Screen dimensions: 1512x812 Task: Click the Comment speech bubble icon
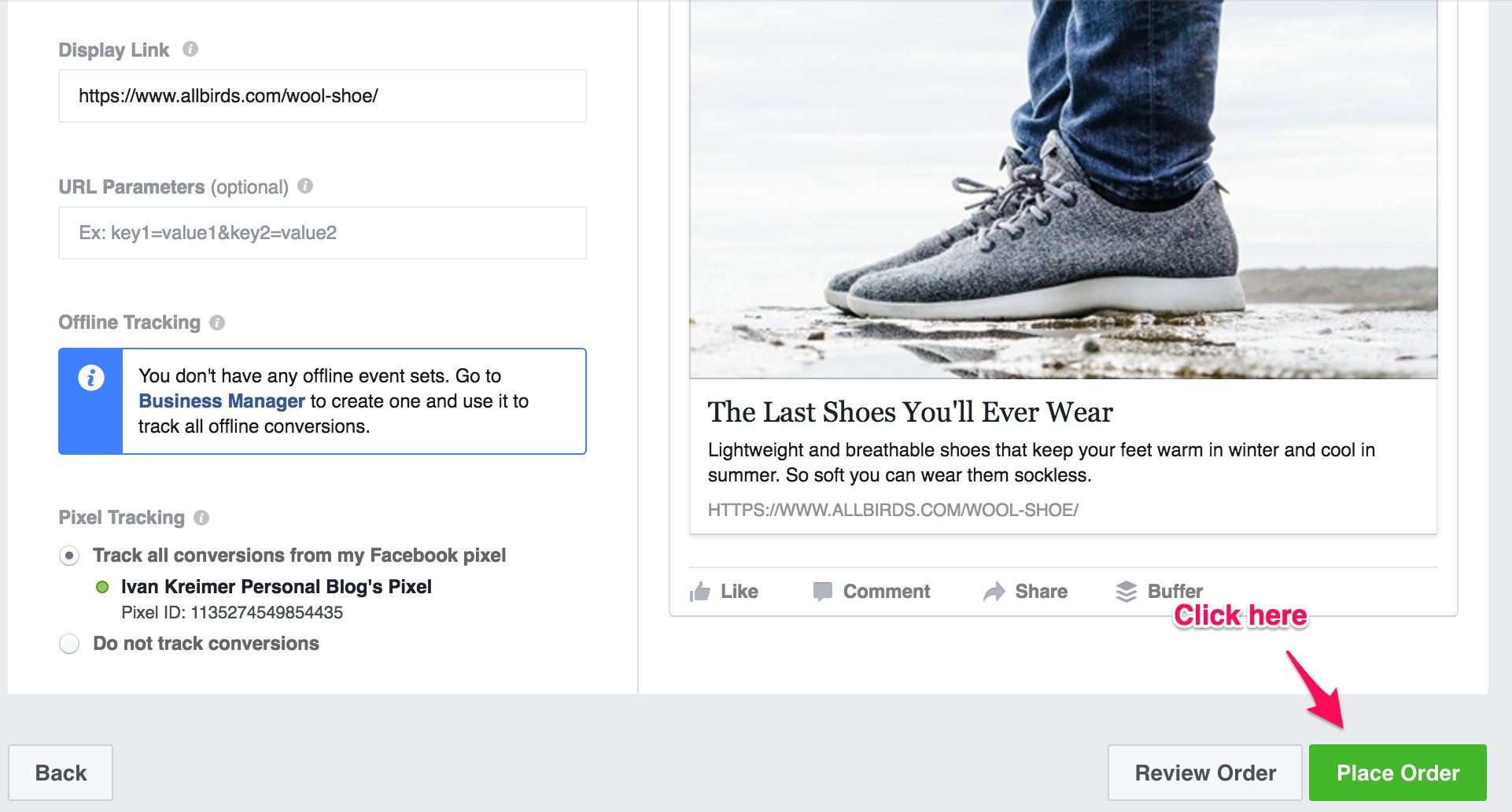[x=822, y=592]
